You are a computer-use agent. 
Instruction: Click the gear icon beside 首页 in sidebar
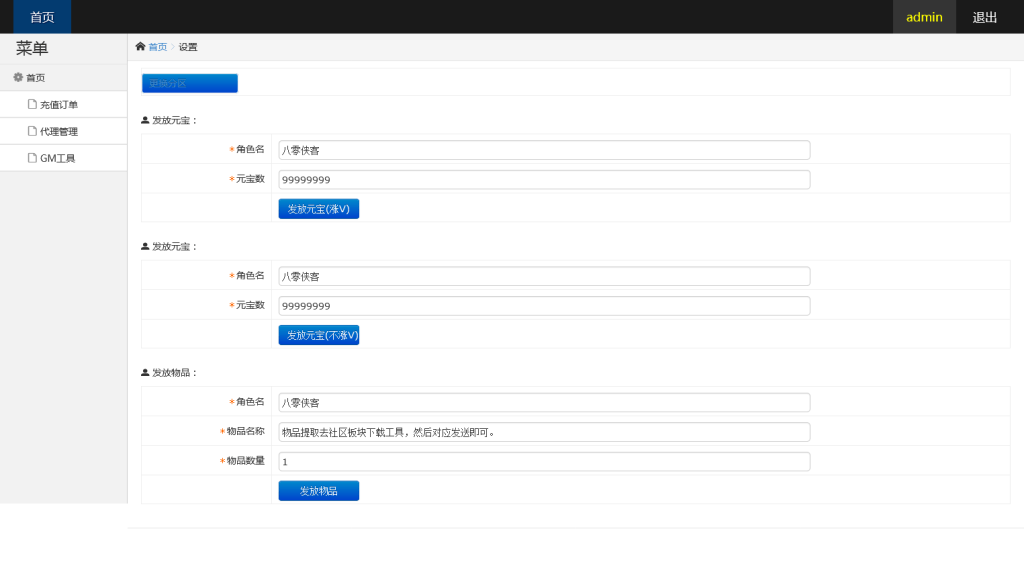point(18,77)
